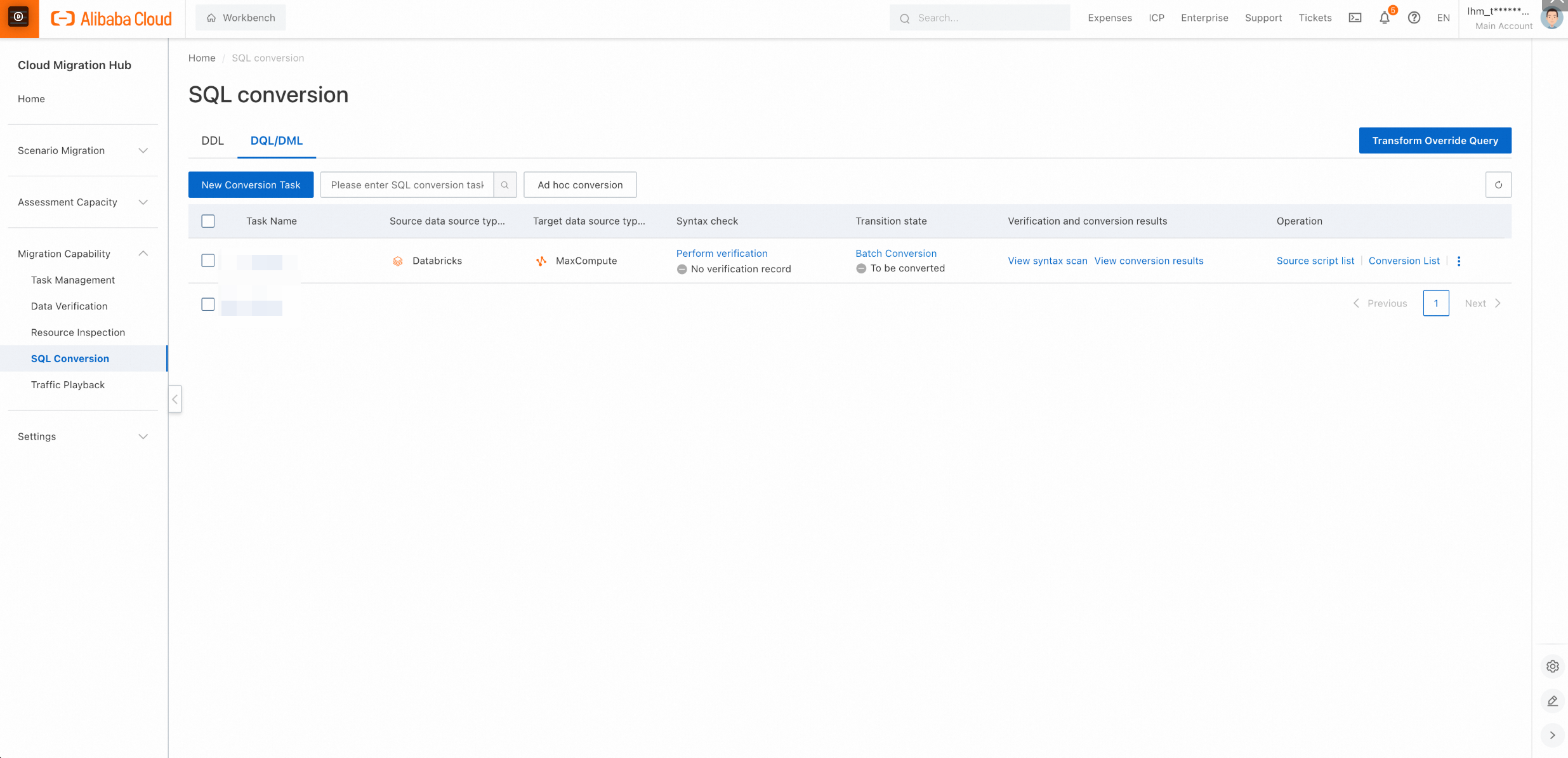Check the bottom row checkbox
The width and height of the screenshot is (1568, 758).
click(208, 304)
